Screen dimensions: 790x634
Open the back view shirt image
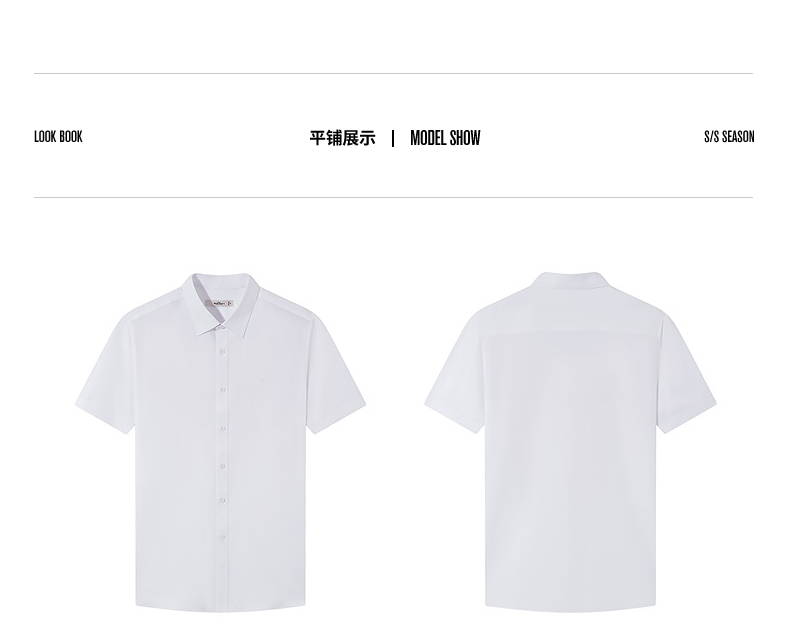(570, 441)
